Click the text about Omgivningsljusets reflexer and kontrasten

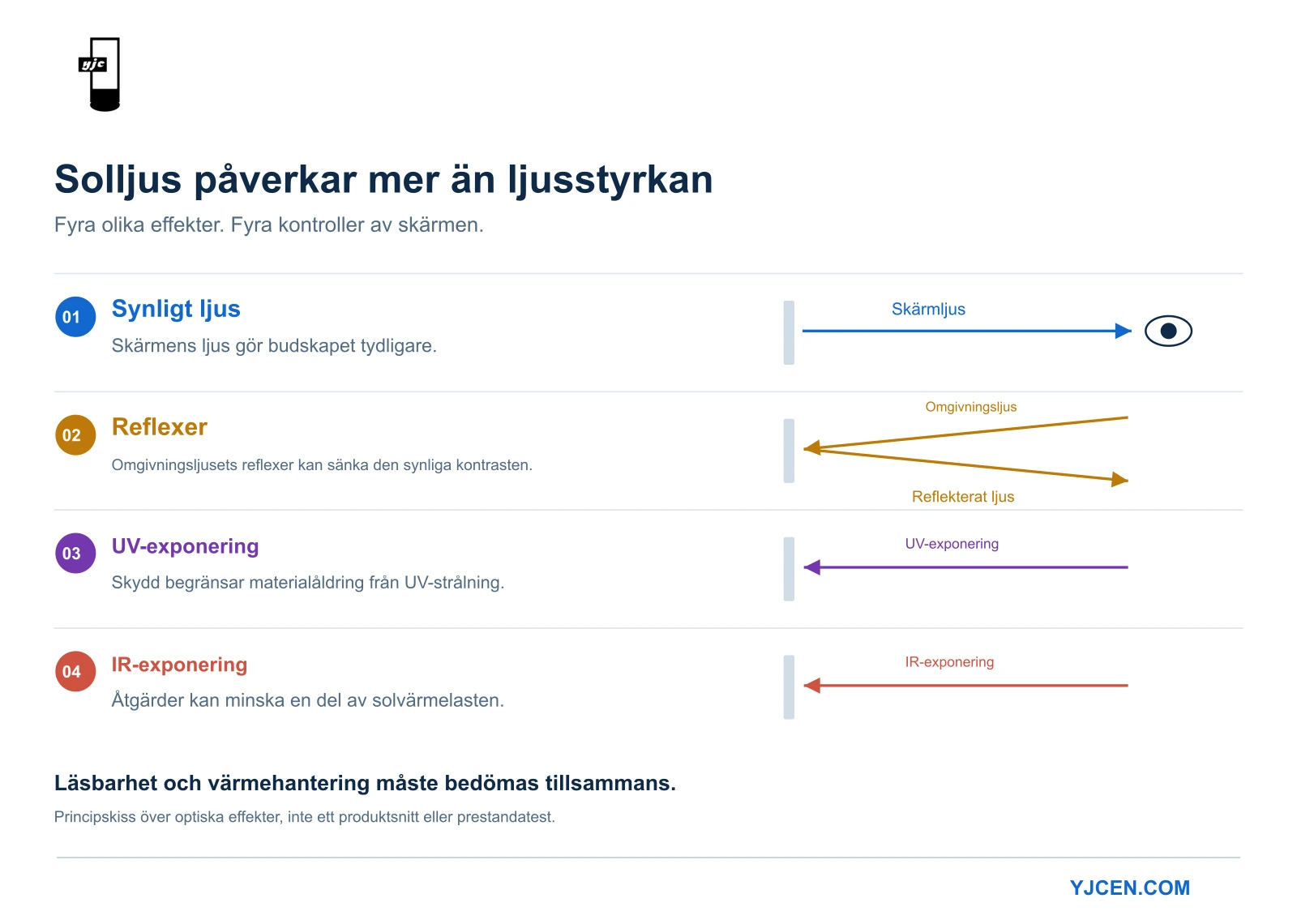322,465
